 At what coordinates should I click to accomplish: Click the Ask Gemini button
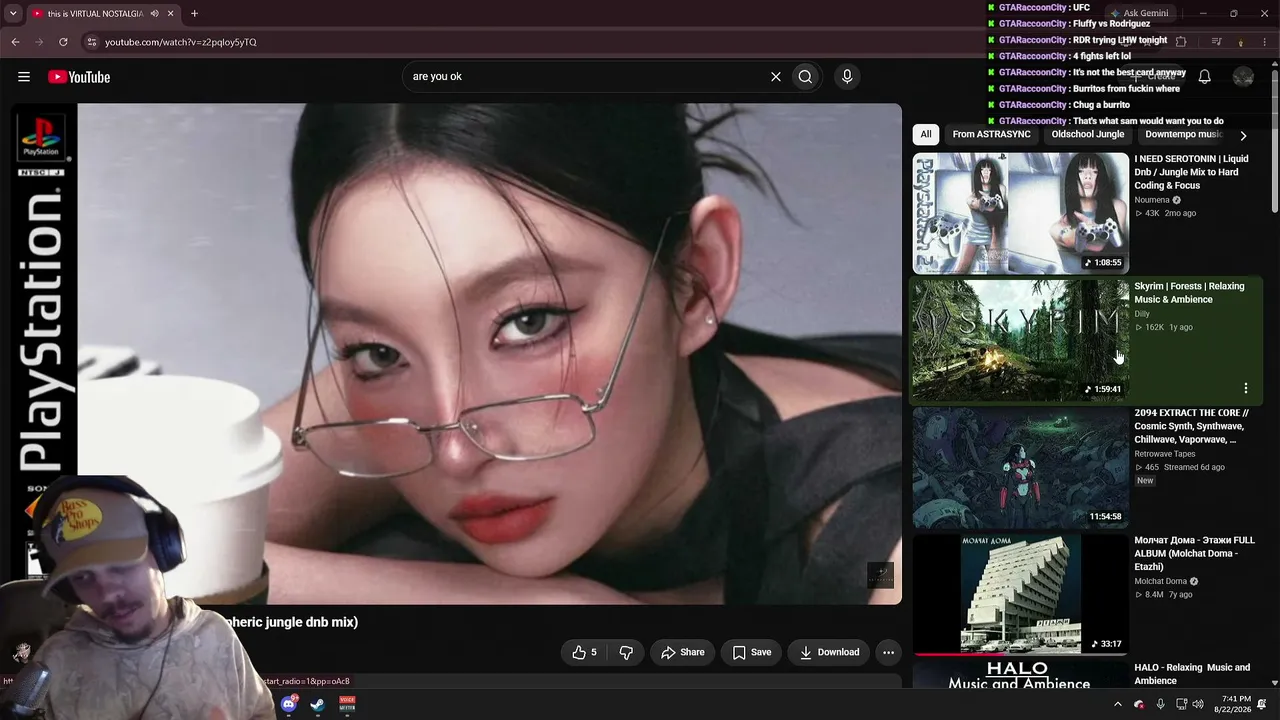tap(1139, 14)
